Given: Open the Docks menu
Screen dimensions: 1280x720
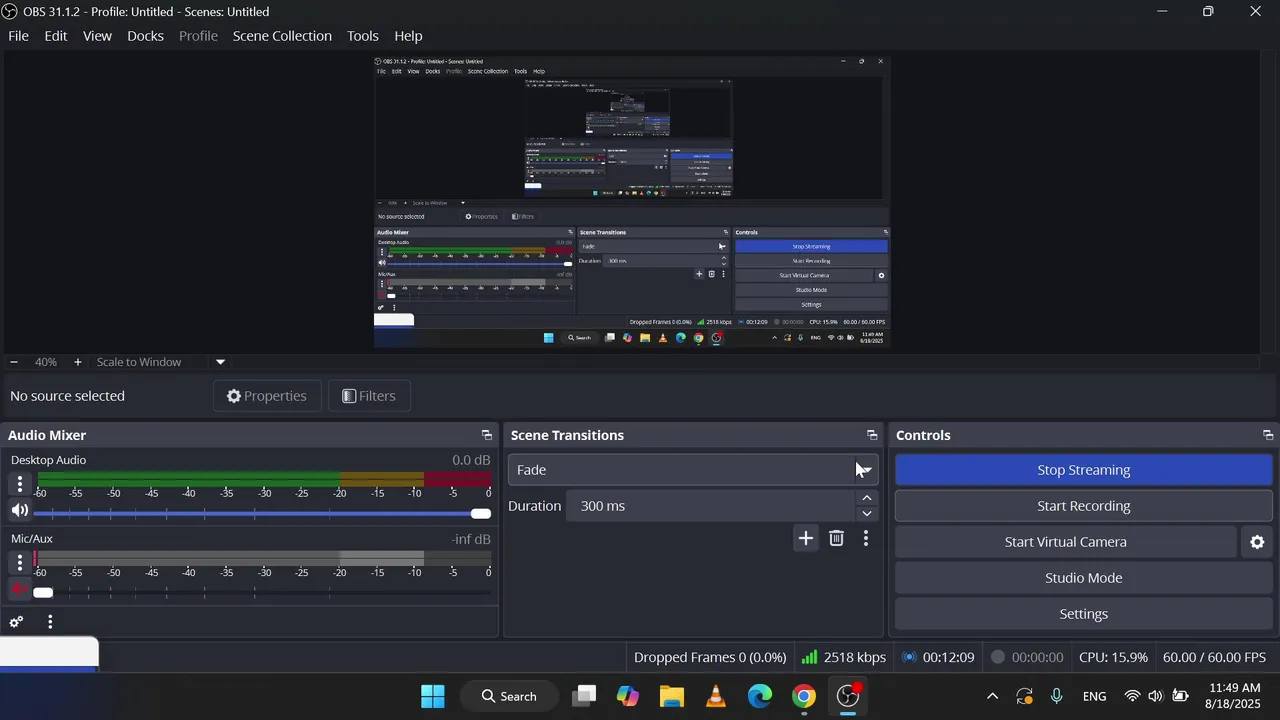Looking at the screenshot, I should click(145, 36).
